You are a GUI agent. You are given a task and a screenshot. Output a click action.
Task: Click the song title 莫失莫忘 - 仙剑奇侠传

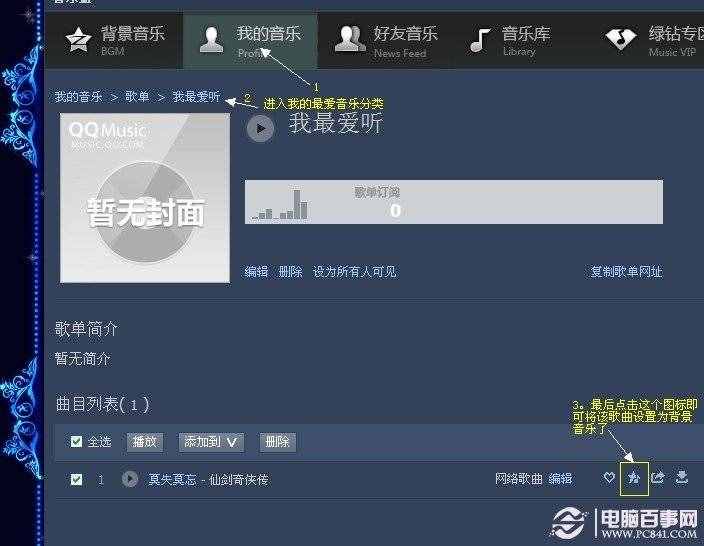click(208, 480)
